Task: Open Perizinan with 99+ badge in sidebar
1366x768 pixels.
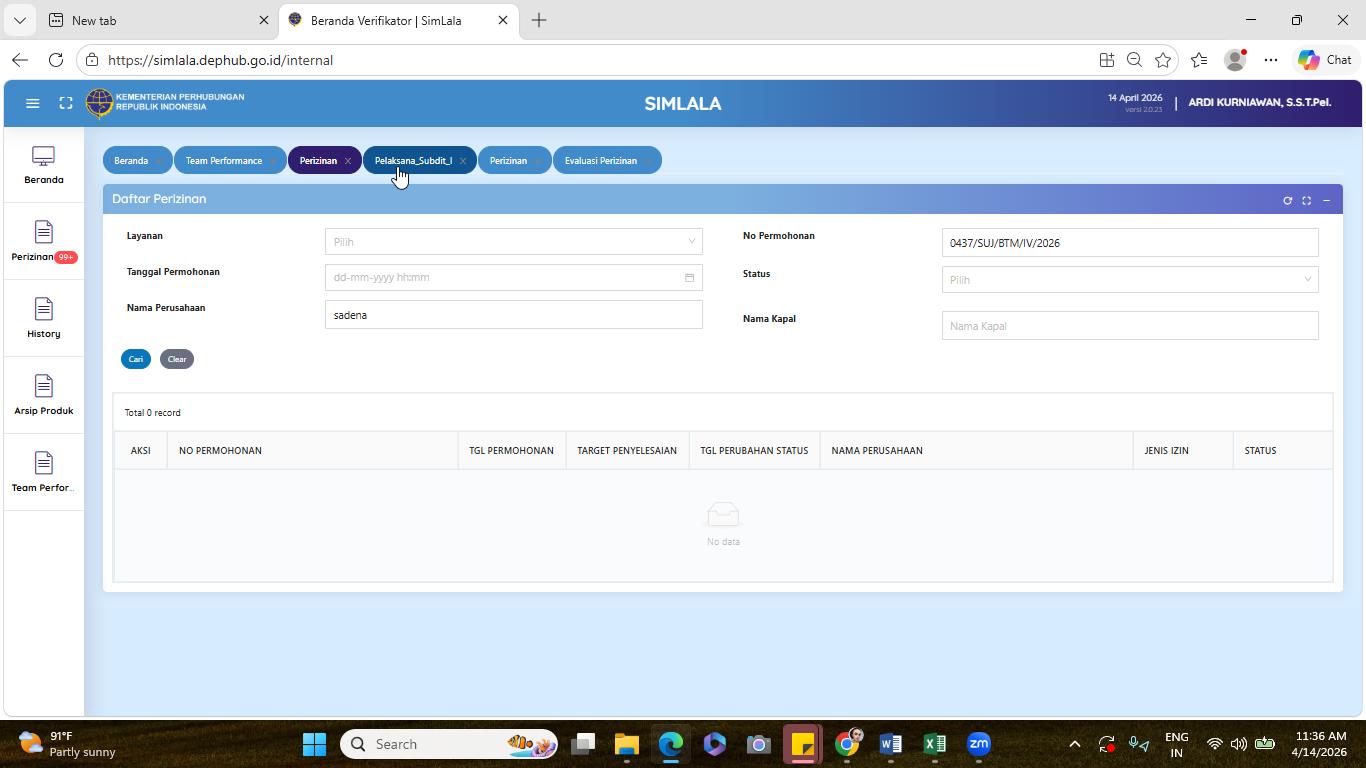Action: tap(44, 243)
